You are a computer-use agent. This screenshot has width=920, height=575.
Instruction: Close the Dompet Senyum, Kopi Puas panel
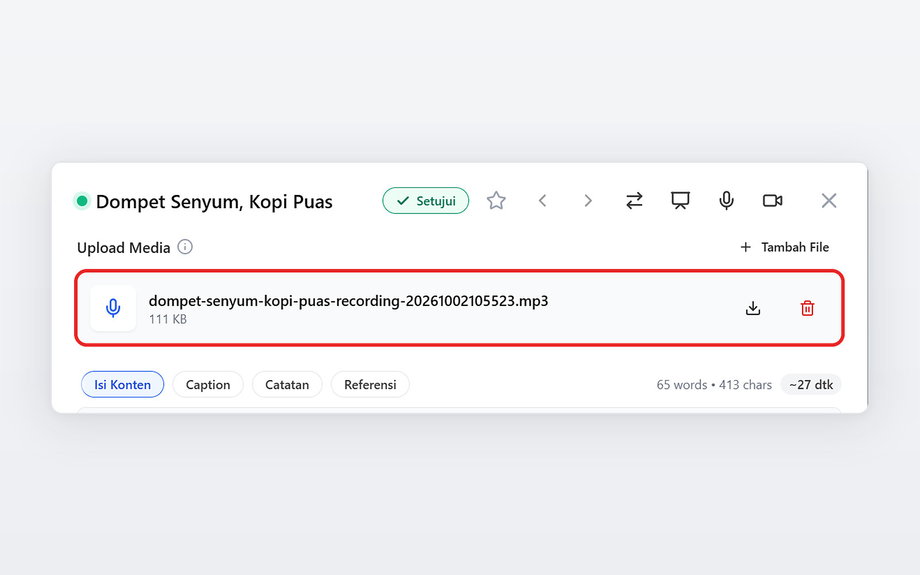point(828,201)
